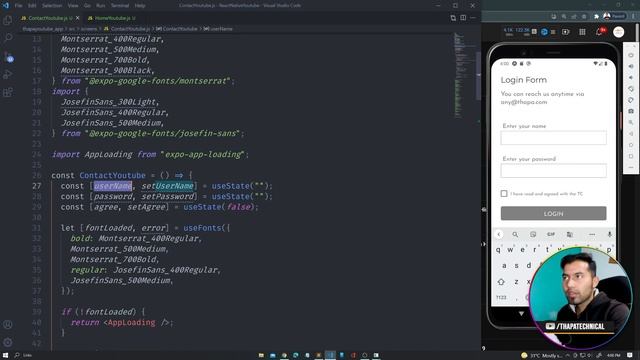Click the Paused profile chip in browser
The image size is (640, 360).
614,16
